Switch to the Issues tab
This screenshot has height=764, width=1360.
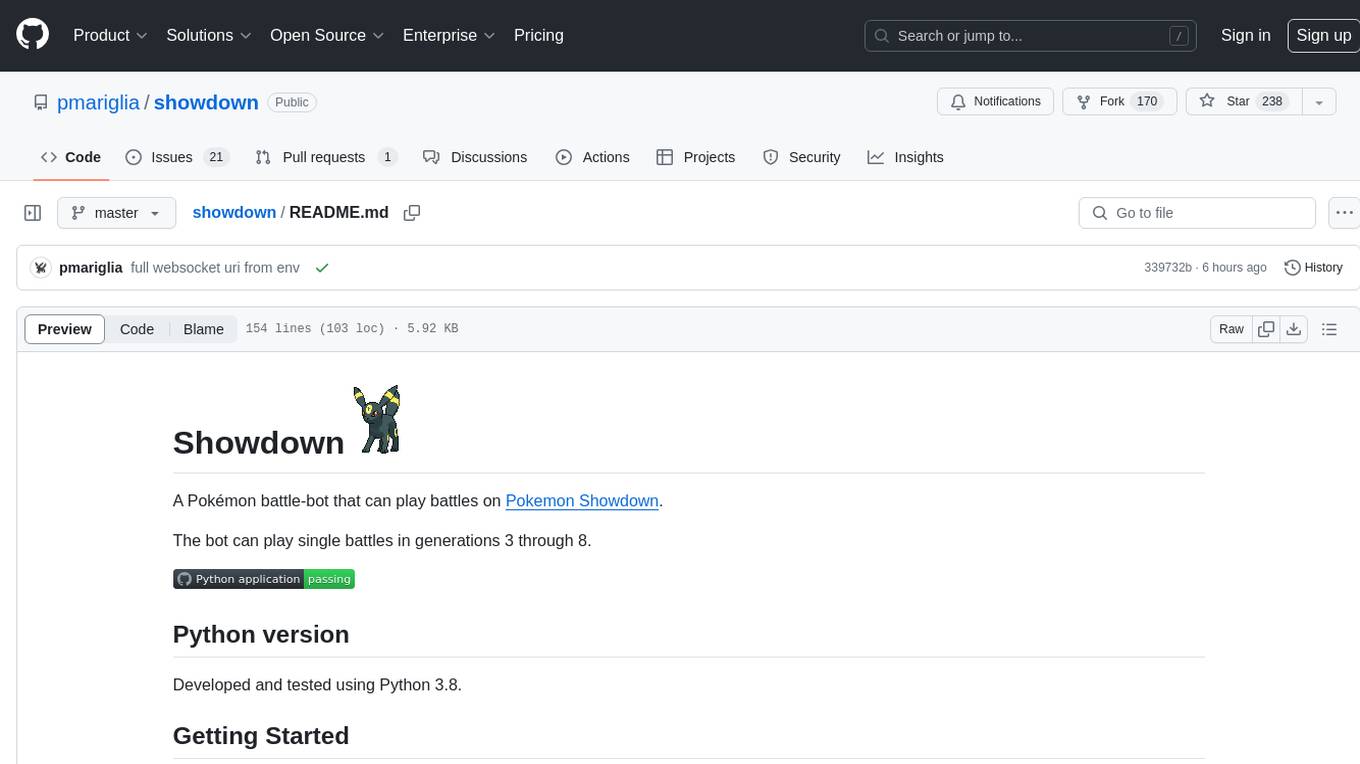click(177, 157)
